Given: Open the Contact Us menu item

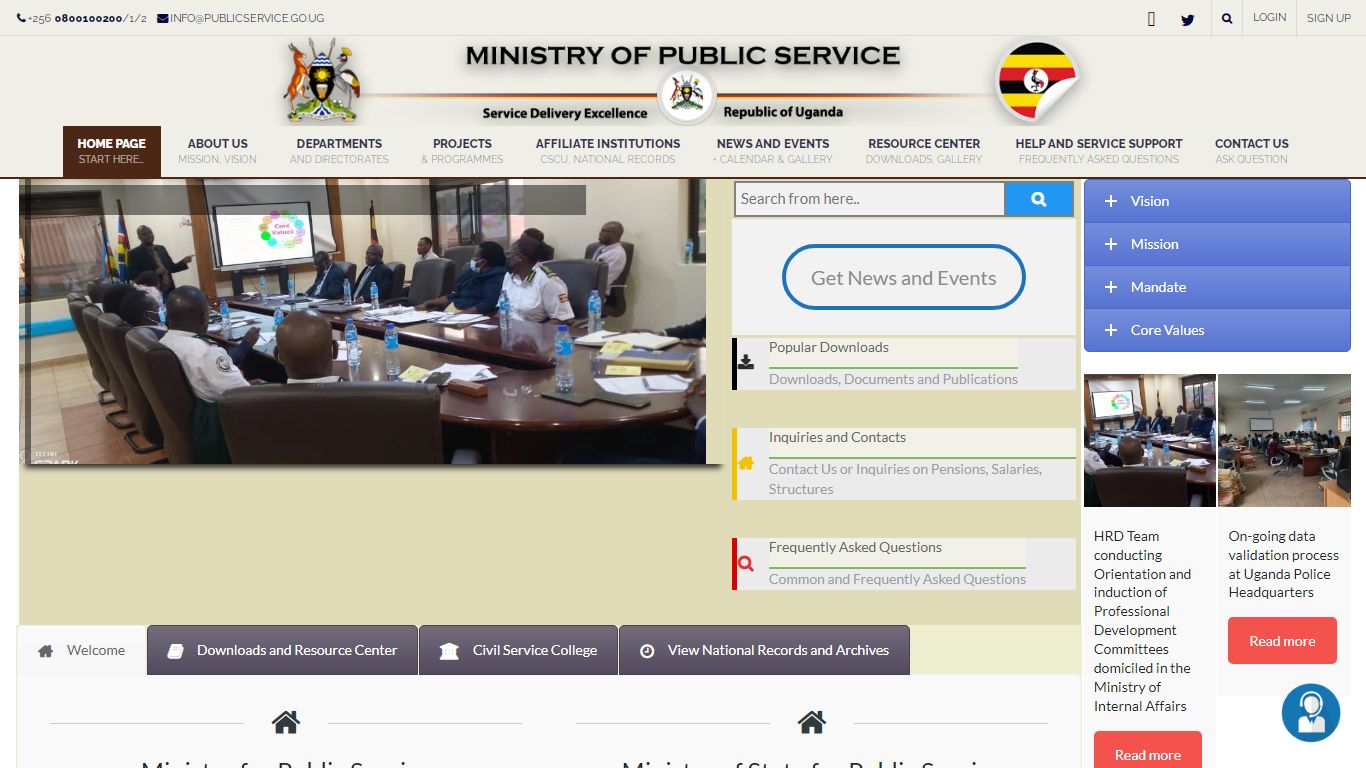Looking at the screenshot, I should click(x=1252, y=151).
